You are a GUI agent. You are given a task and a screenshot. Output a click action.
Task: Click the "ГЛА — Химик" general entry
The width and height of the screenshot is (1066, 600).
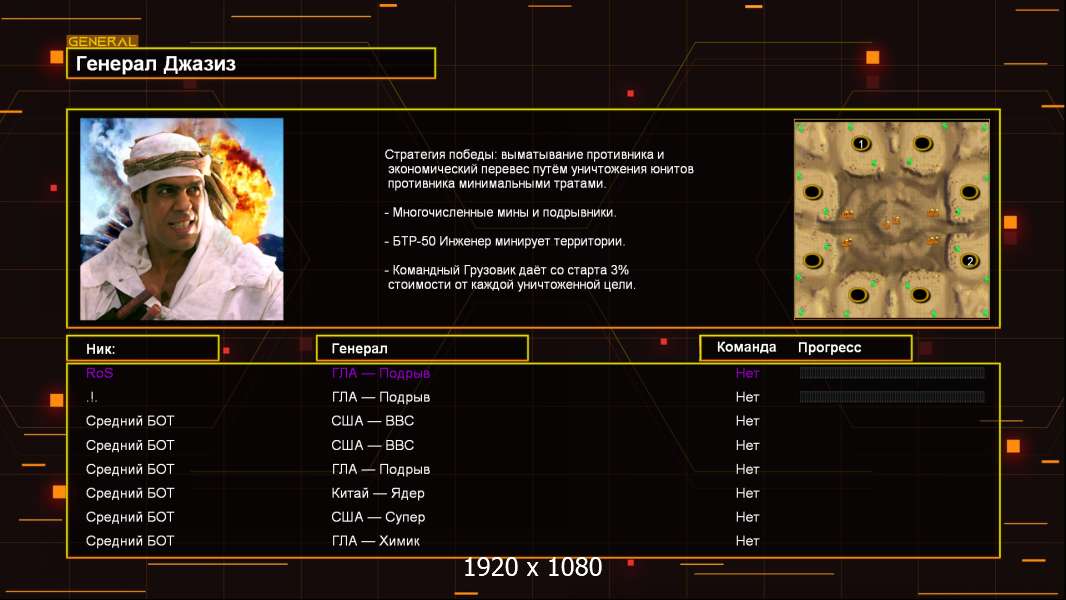(x=375, y=541)
